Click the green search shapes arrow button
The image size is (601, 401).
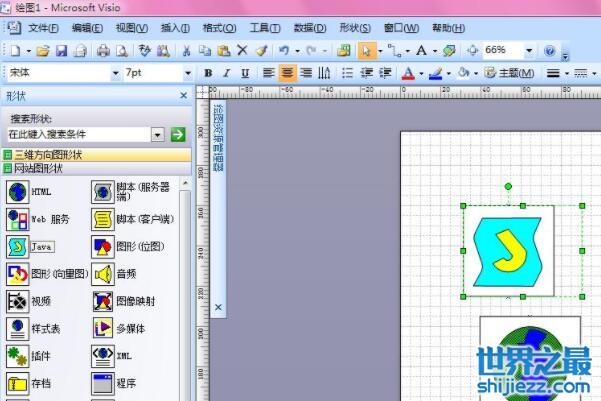pos(178,134)
